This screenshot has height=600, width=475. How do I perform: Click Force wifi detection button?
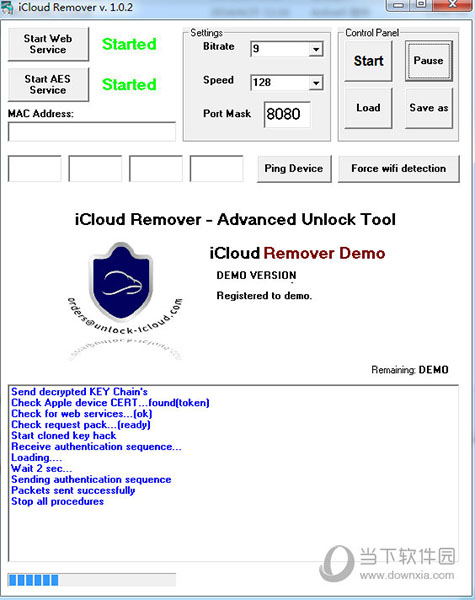click(398, 169)
